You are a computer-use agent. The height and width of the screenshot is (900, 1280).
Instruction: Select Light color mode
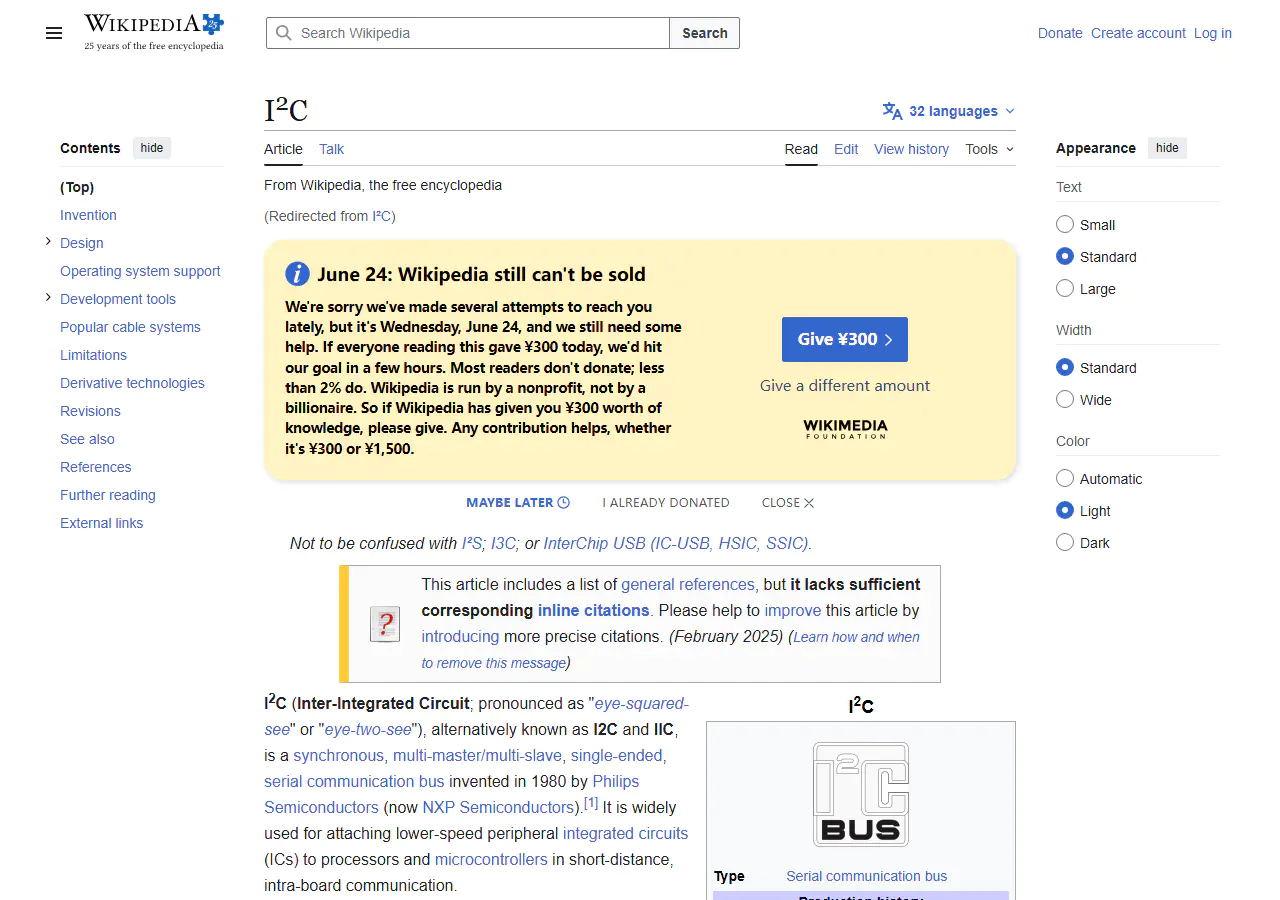tap(1065, 511)
